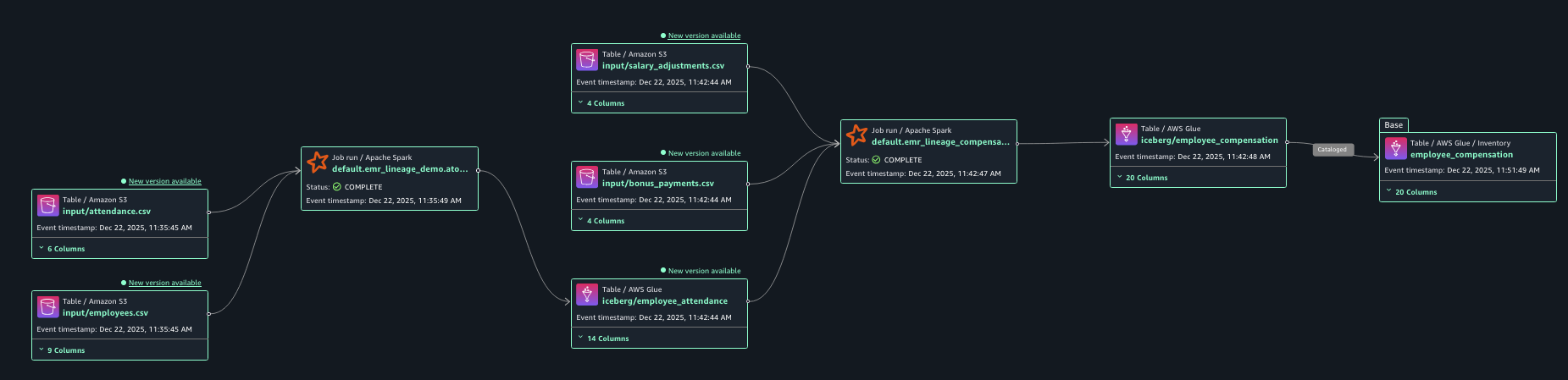Click Event timestamp 11:35:49 AM on emr_lineage_demo
The image size is (1568, 380).
click(384, 201)
